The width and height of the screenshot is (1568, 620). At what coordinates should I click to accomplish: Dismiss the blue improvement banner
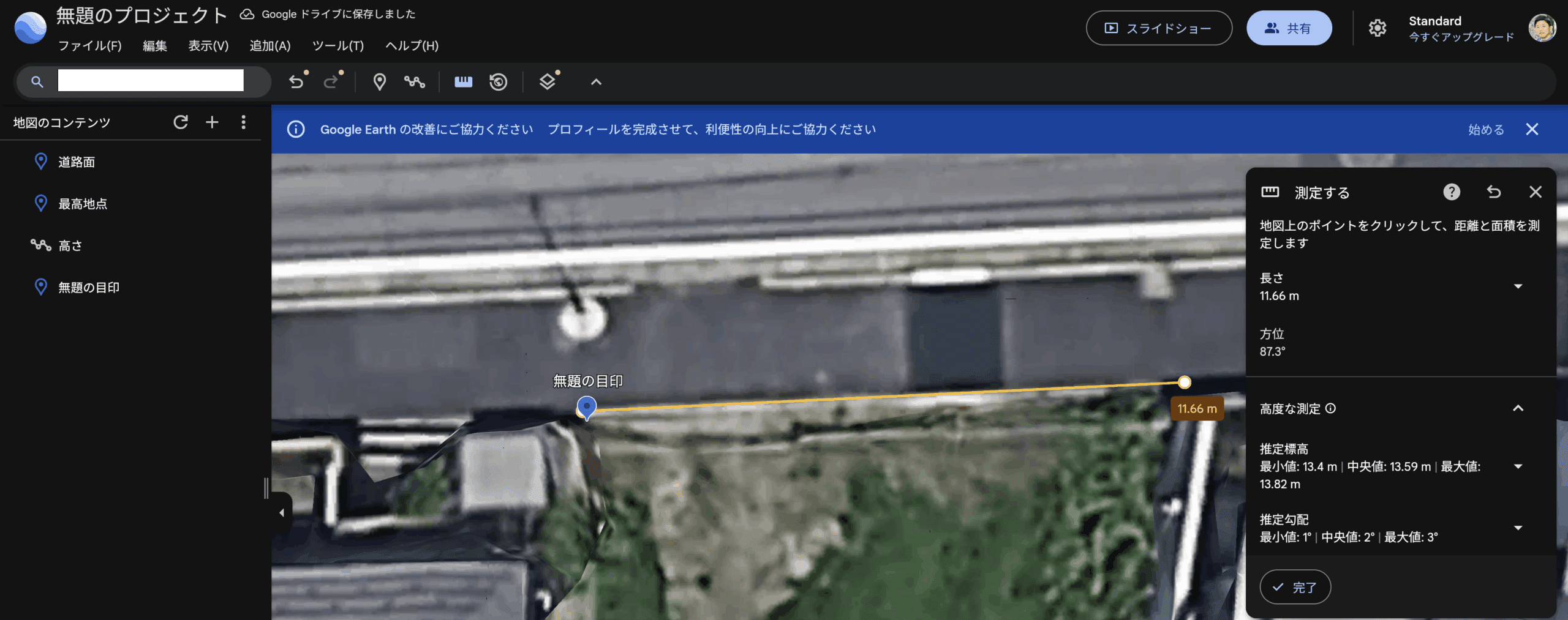coord(1532,129)
